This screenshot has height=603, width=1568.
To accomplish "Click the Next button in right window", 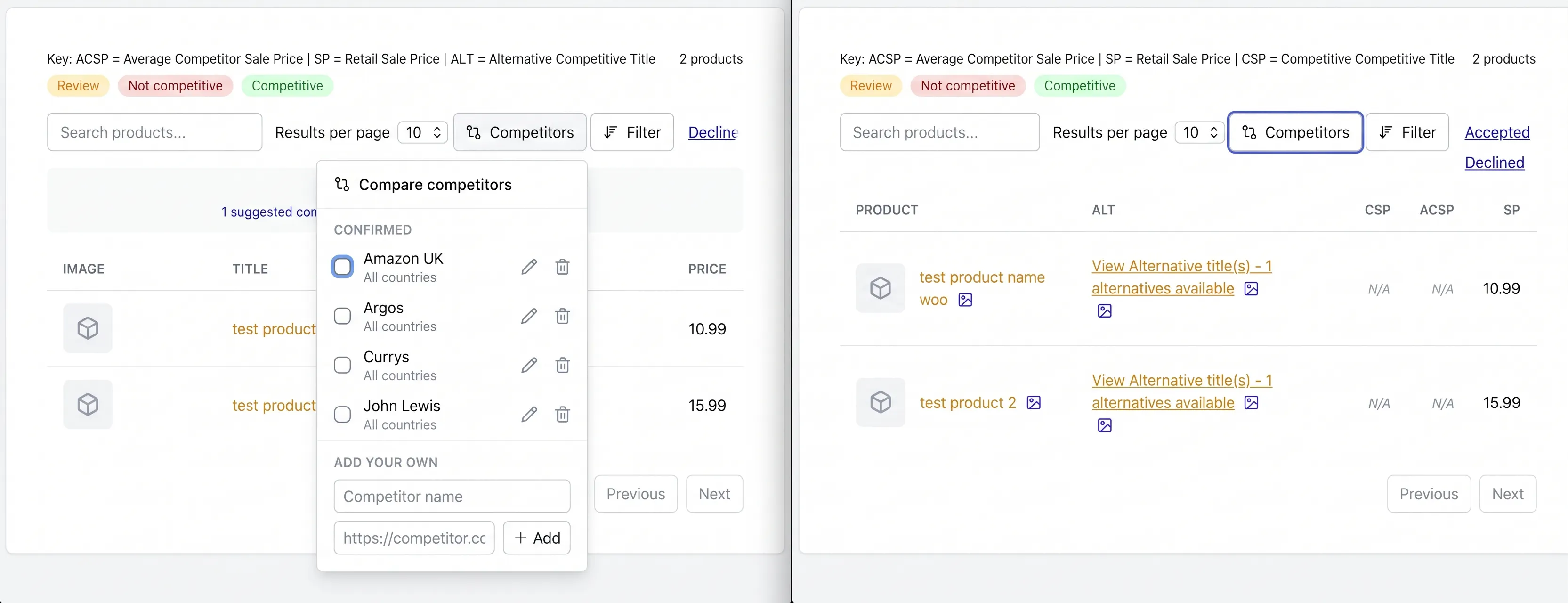I will [1508, 494].
